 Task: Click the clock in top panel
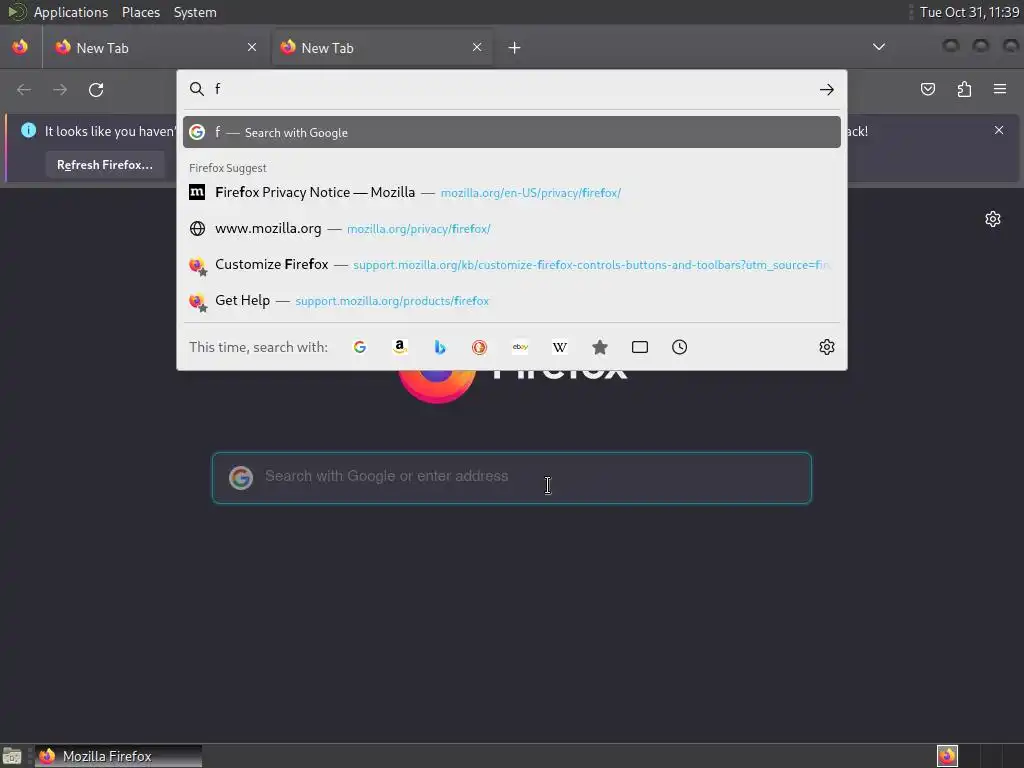click(x=969, y=12)
